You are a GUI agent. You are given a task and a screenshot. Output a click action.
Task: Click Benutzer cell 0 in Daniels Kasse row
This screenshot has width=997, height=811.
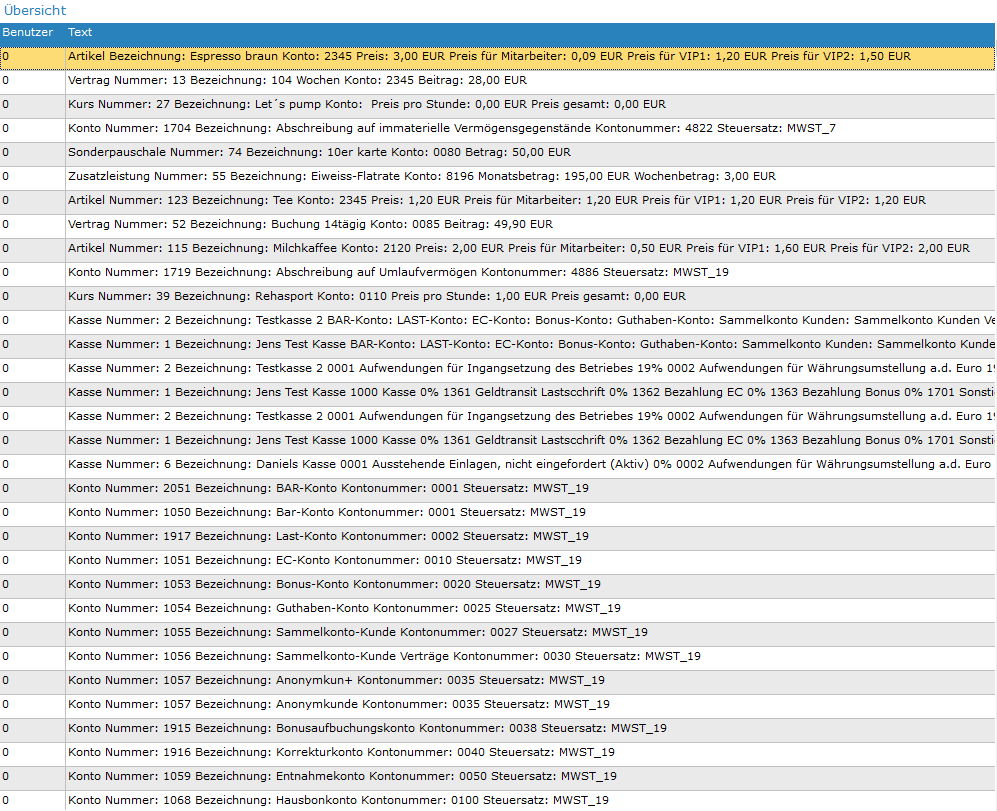[32, 464]
